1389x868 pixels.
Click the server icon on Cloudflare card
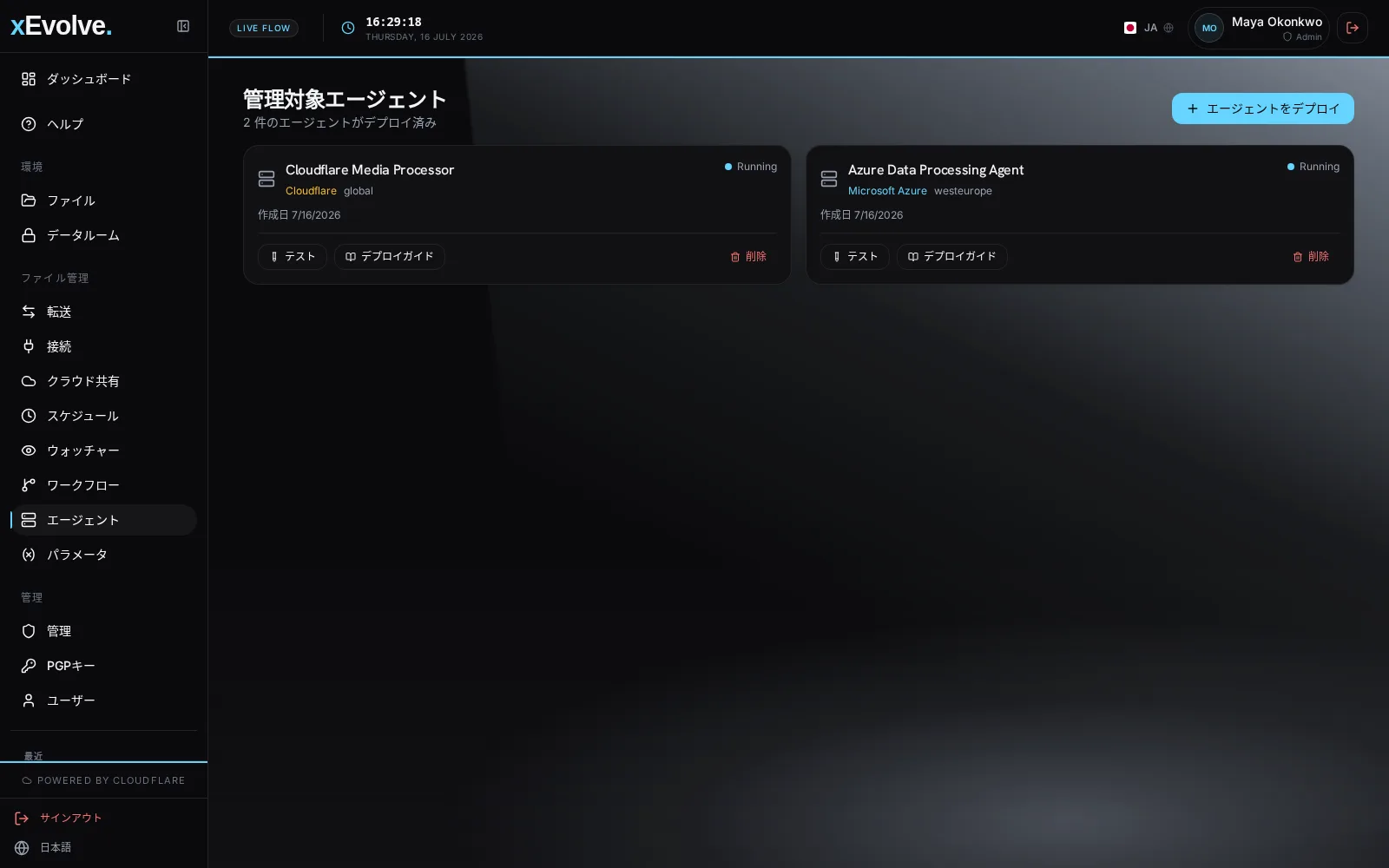coord(267,179)
